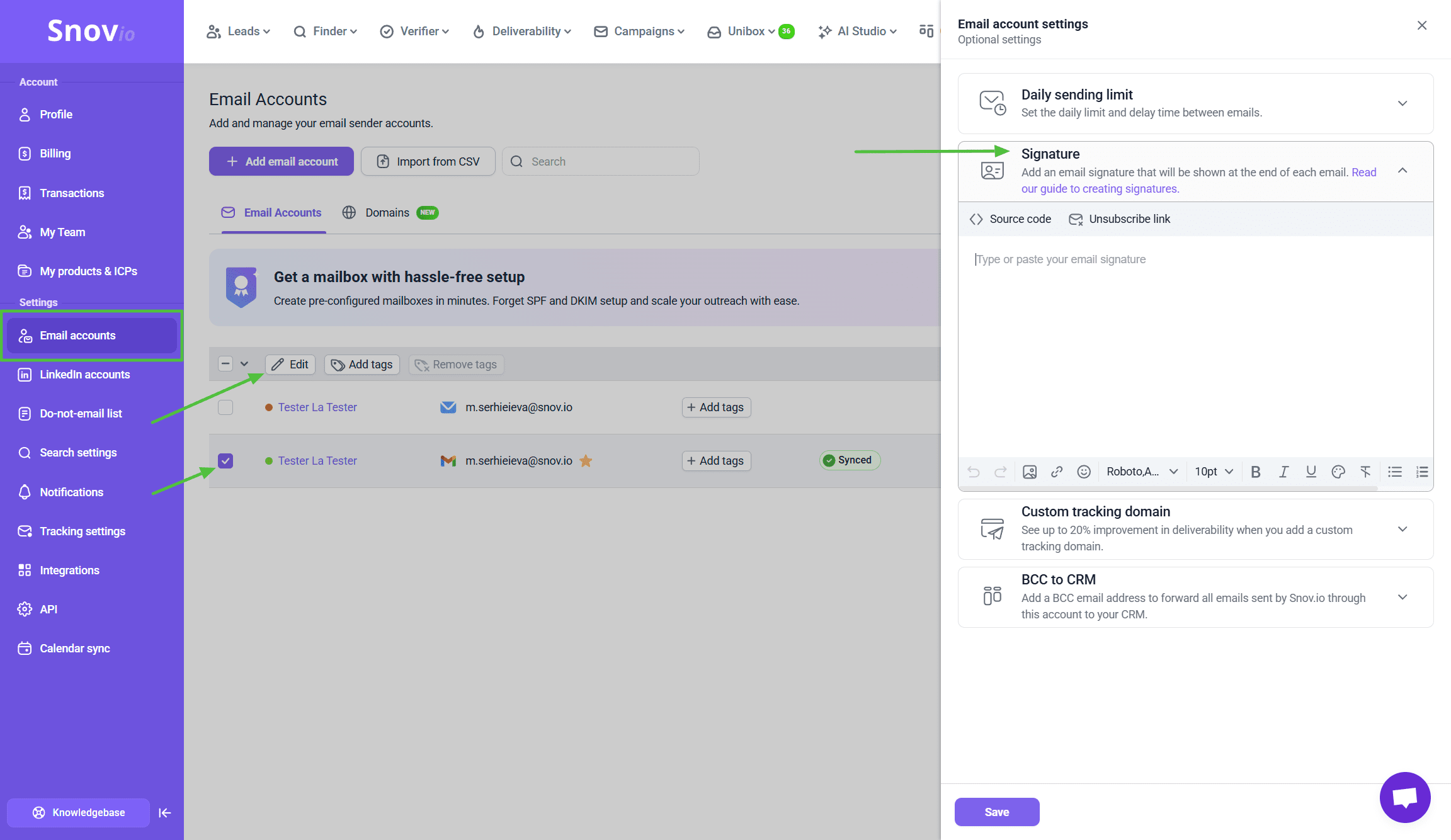Image resolution: width=1451 pixels, height=840 pixels.
Task: Collapse the sidebar with arrow icon
Action: (x=165, y=812)
